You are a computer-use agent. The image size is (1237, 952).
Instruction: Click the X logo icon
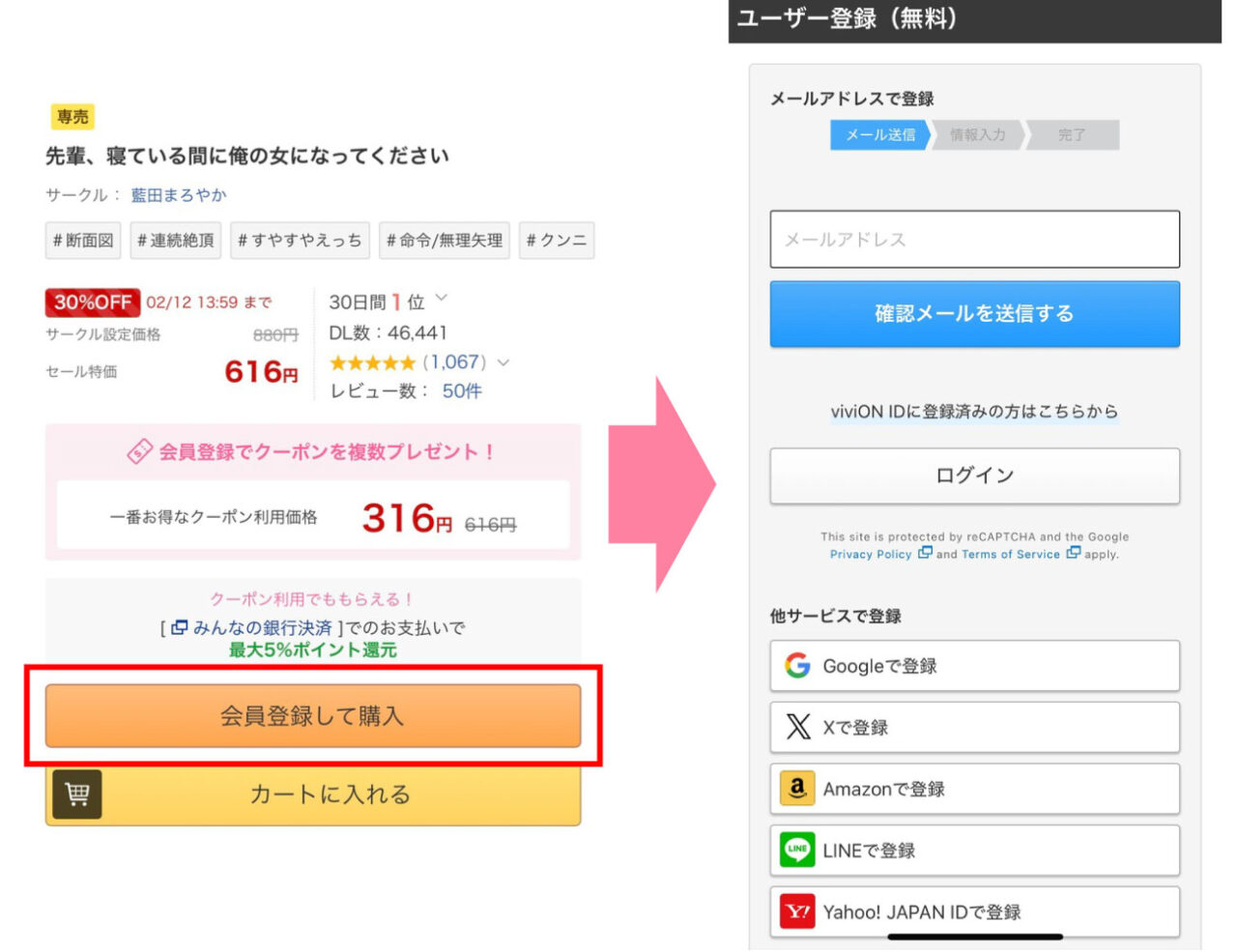pyautogui.click(x=798, y=727)
